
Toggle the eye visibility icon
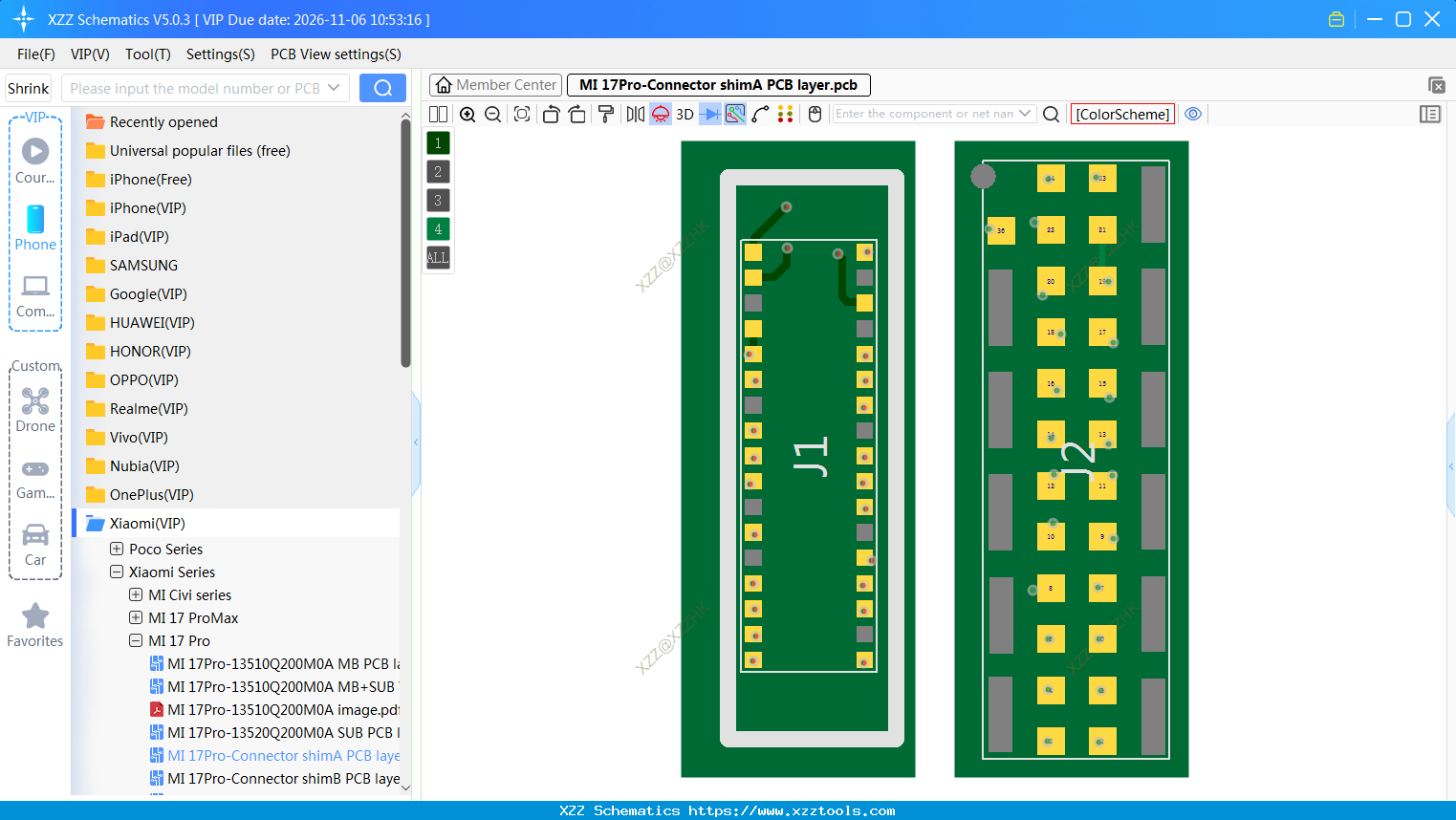1193,114
